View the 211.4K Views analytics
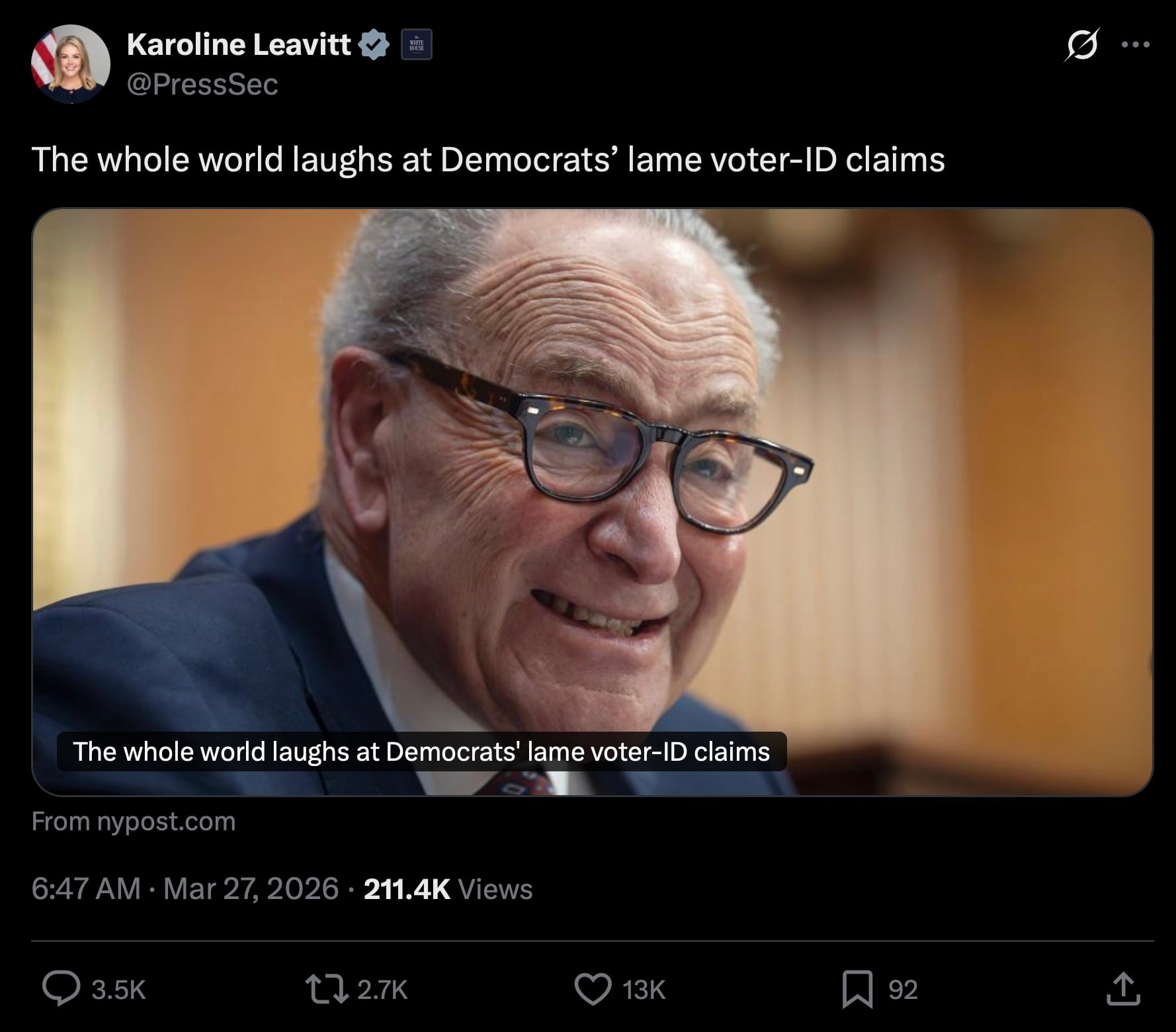 (448, 888)
